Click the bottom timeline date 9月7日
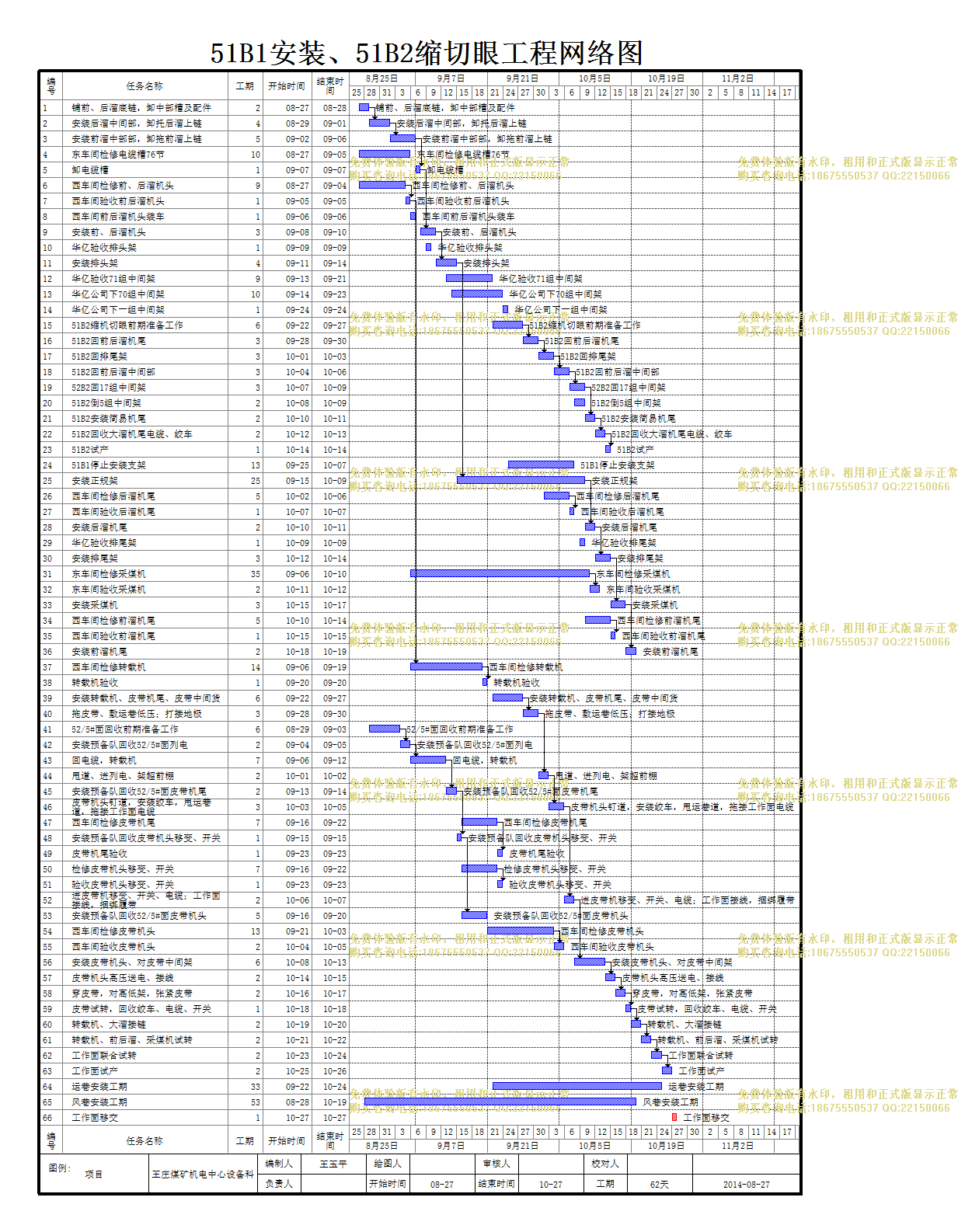 coord(451,1145)
